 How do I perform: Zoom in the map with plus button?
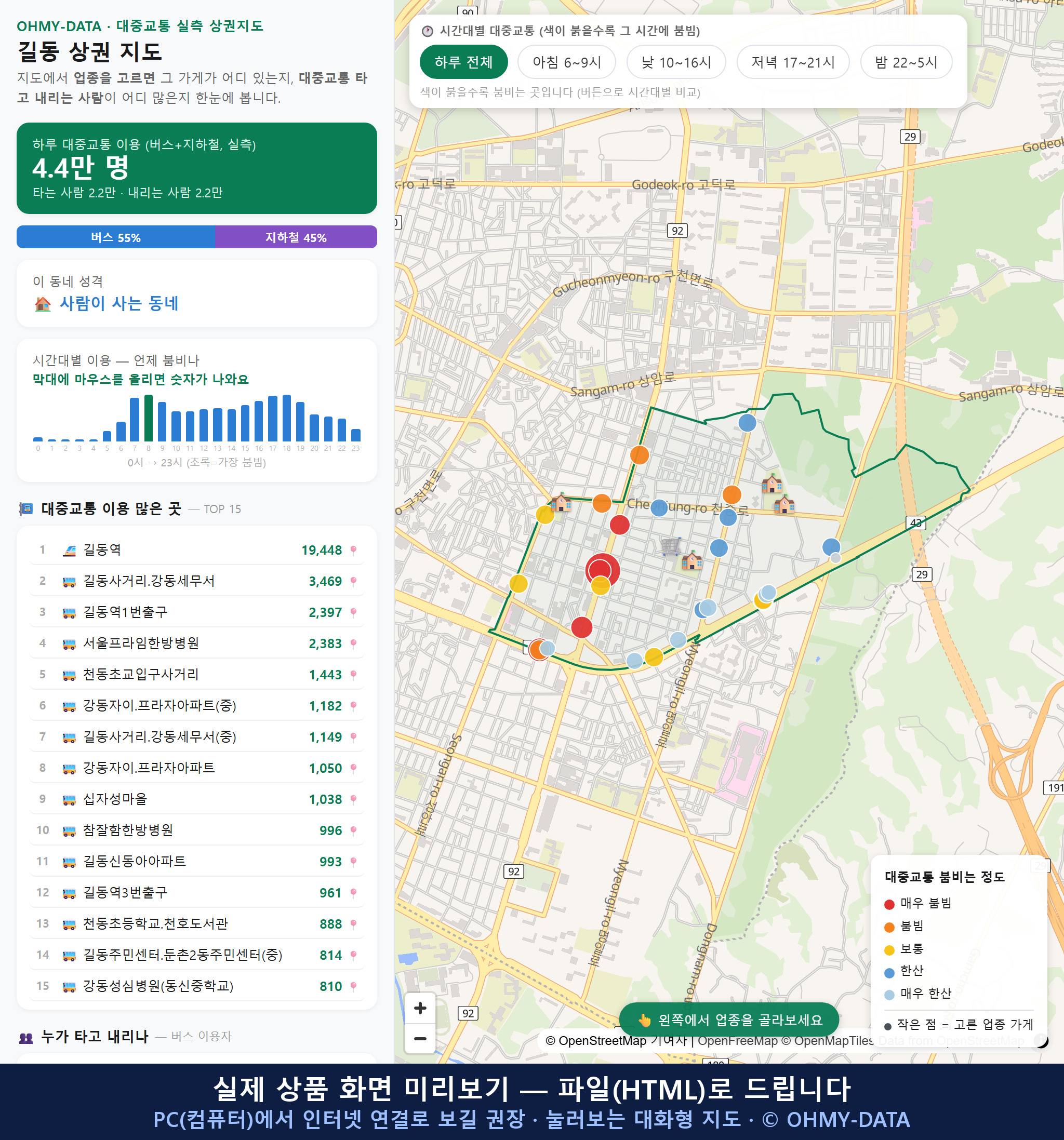tap(420, 1008)
